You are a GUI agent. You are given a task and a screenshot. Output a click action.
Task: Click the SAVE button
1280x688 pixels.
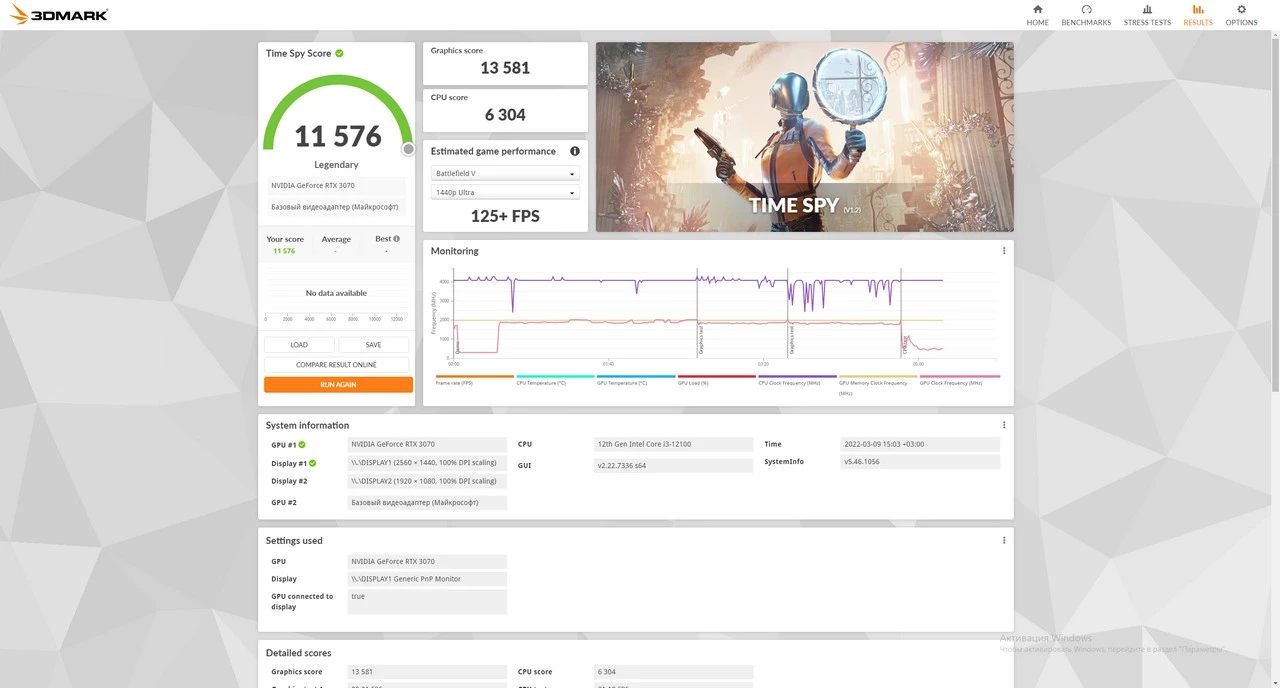pyautogui.click(x=373, y=345)
